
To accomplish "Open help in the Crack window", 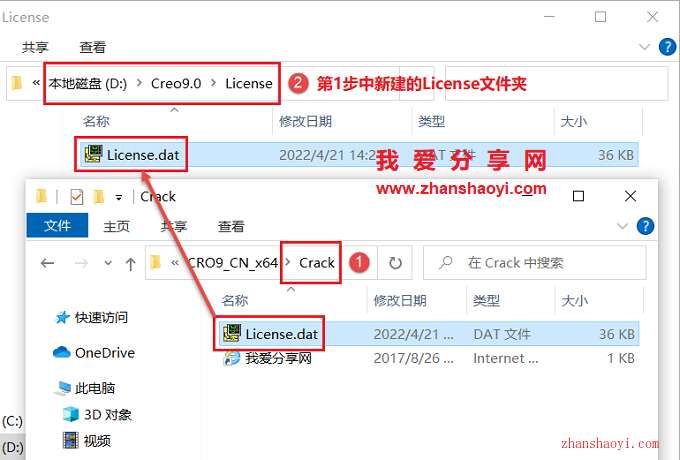I will click(x=645, y=226).
